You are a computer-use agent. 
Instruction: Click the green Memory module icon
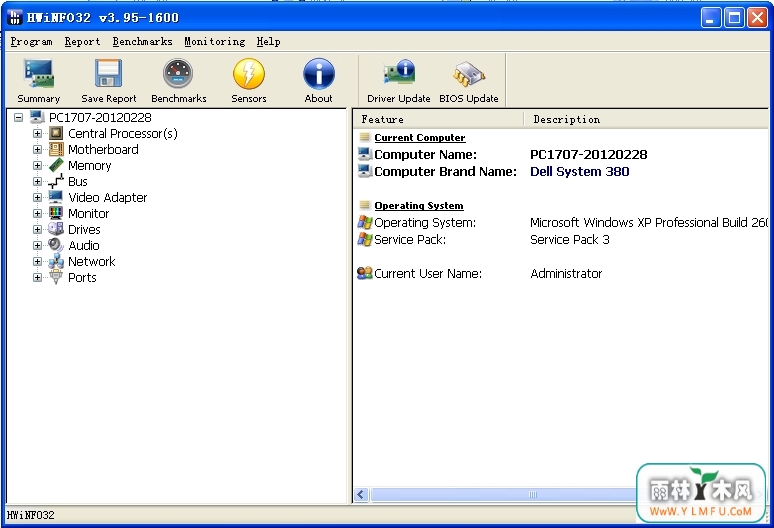pos(56,165)
